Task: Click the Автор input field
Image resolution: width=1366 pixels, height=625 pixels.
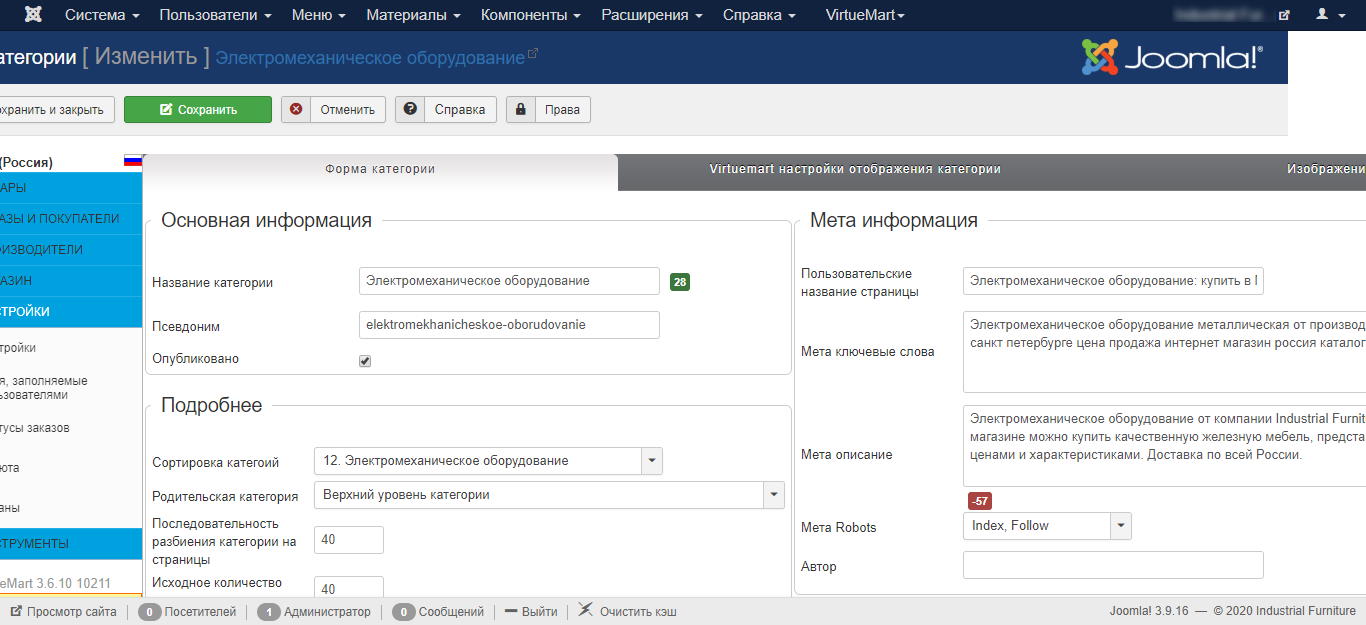Action: point(1113,565)
